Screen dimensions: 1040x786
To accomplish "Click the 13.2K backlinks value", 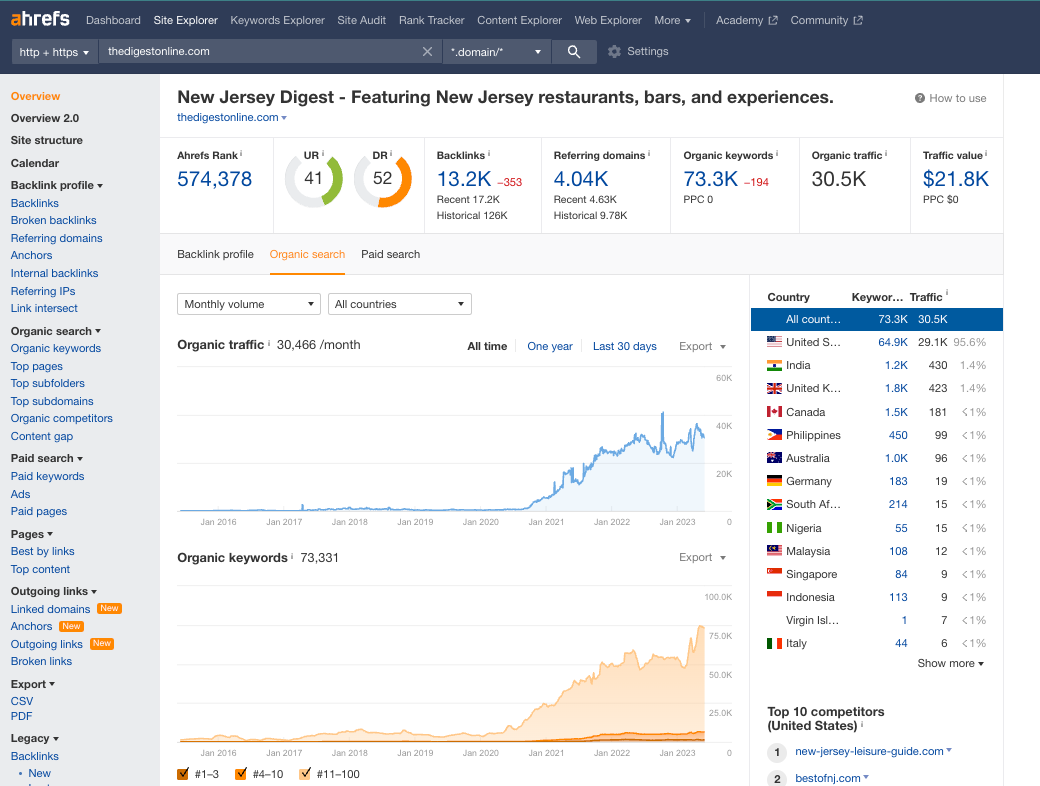I will pyautogui.click(x=464, y=179).
